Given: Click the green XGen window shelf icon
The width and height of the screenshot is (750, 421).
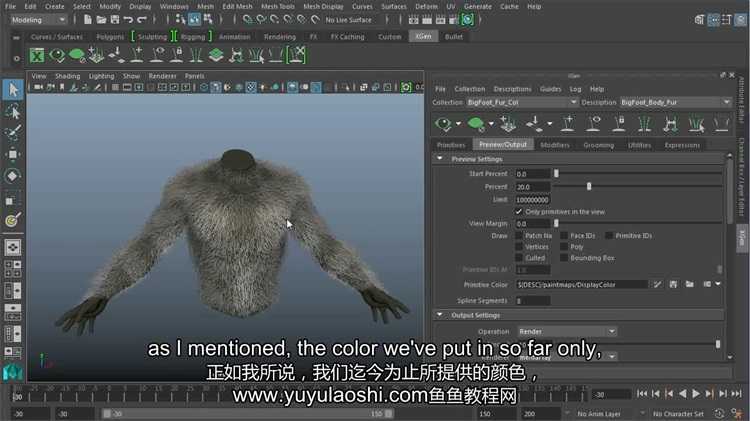Looking at the screenshot, I should click(x=37, y=55).
